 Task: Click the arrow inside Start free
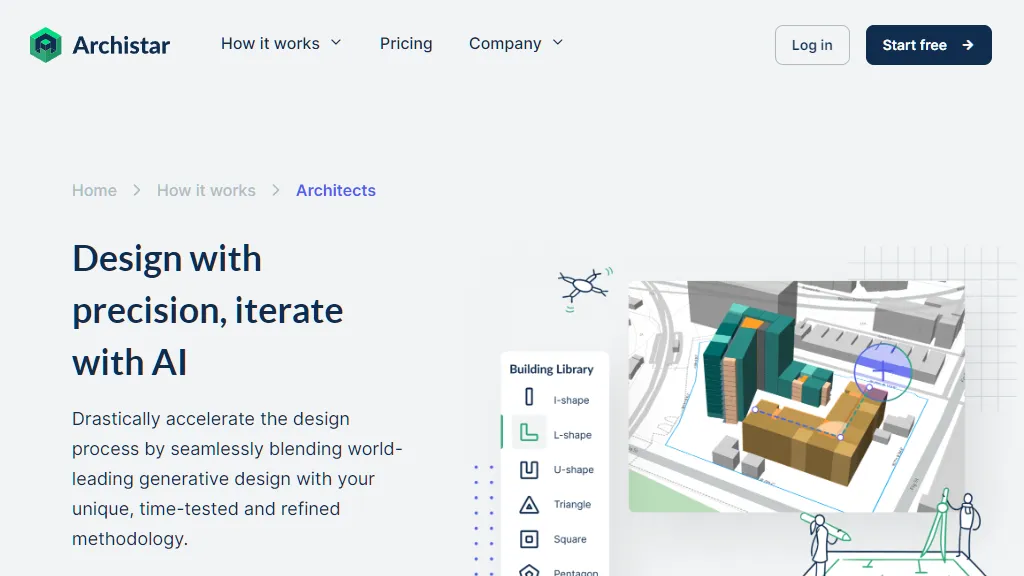[x=968, y=45]
